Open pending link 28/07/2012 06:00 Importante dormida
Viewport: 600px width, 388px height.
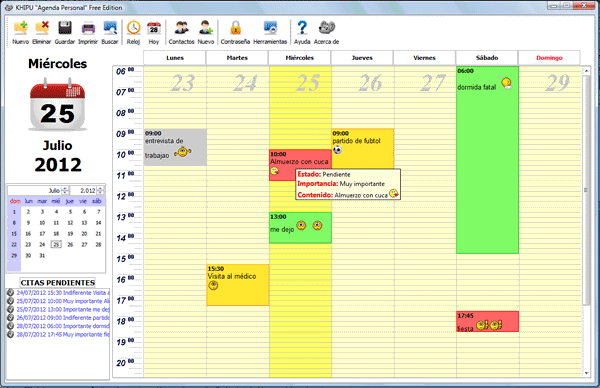pyautogui.click(x=63, y=326)
